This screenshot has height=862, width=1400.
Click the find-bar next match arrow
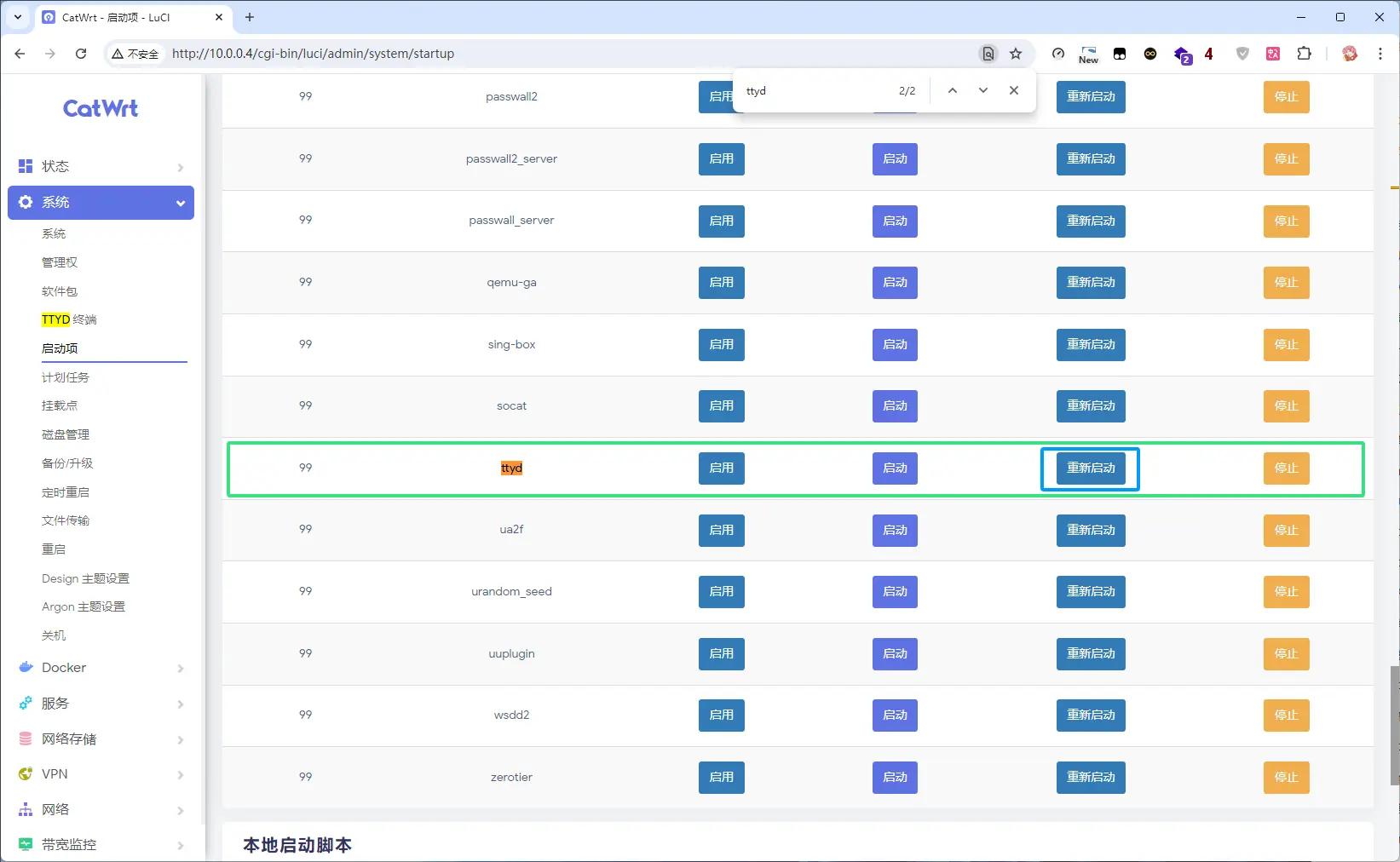(x=983, y=90)
